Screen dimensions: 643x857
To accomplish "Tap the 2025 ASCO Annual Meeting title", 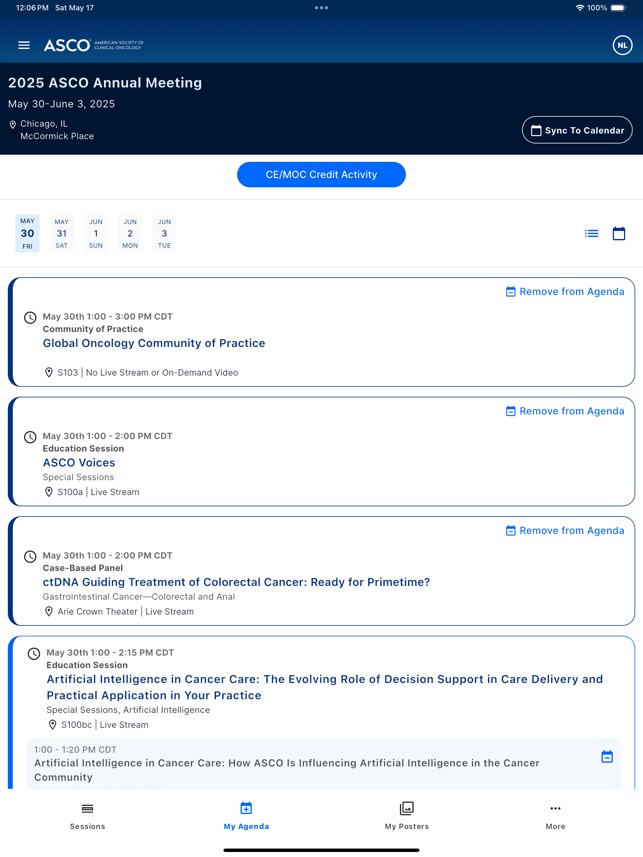I will coord(105,83).
